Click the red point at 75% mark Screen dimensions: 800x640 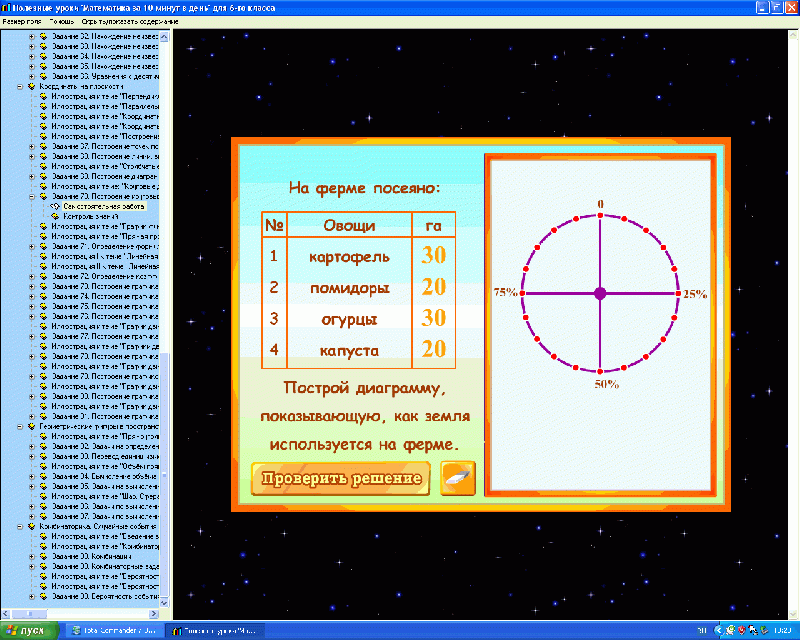[522, 293]
